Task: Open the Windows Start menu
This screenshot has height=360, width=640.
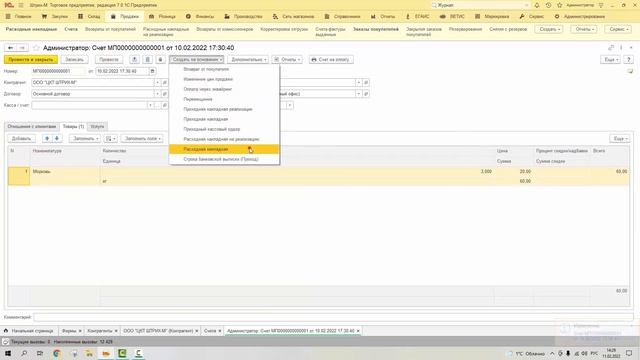Action: point(8,353)
